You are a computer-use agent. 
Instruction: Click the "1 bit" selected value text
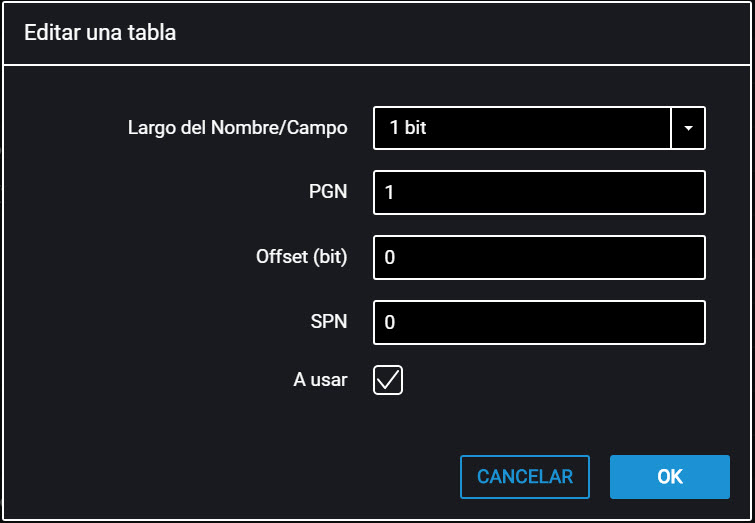coord(408,128)
